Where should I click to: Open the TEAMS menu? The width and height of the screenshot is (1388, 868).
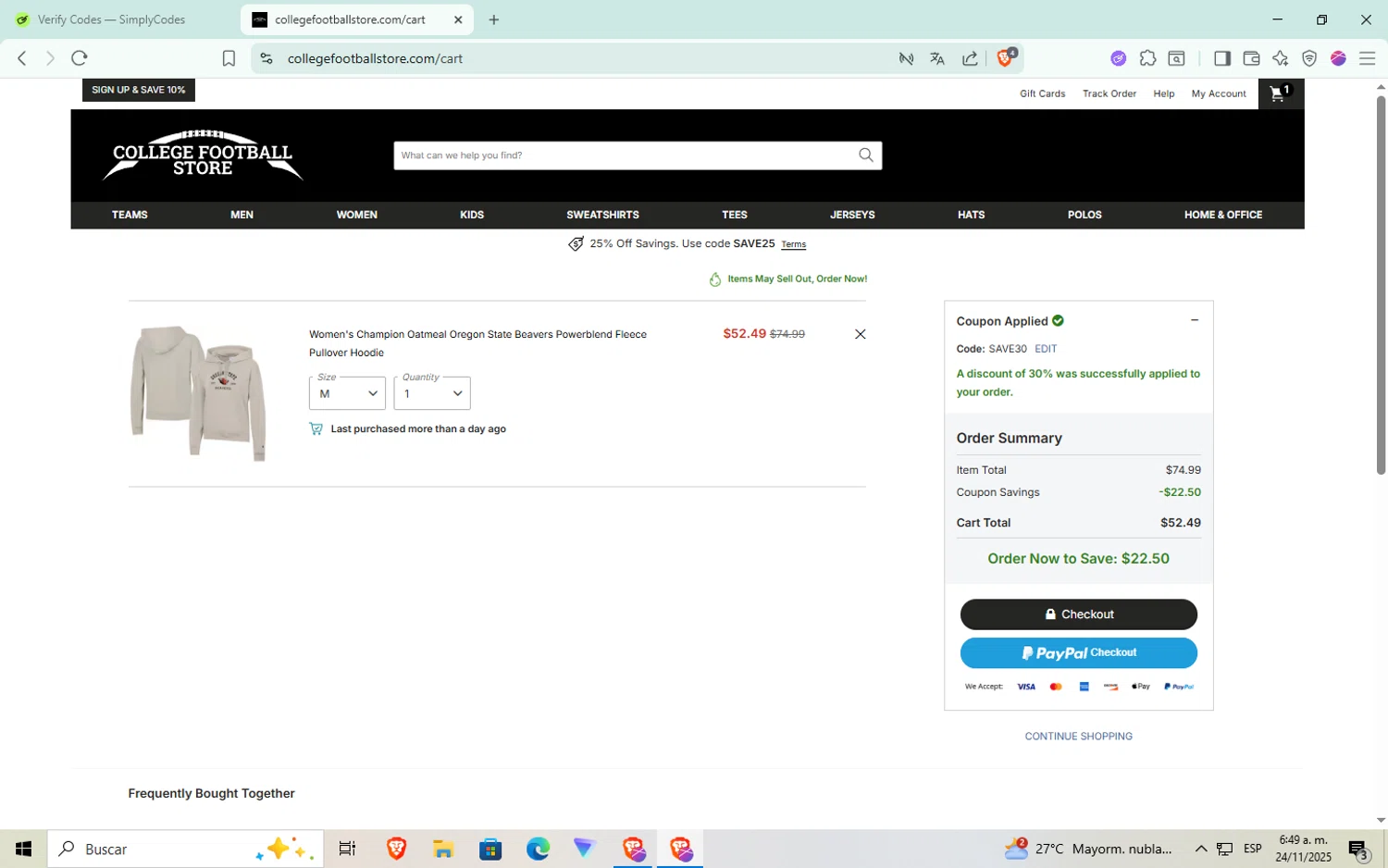(130, 215)
